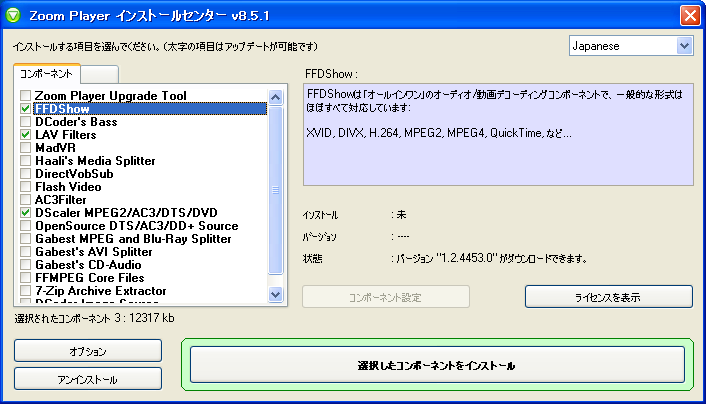Click the アンインストール button
Screen dimensions: 706x404
point(88,379)
